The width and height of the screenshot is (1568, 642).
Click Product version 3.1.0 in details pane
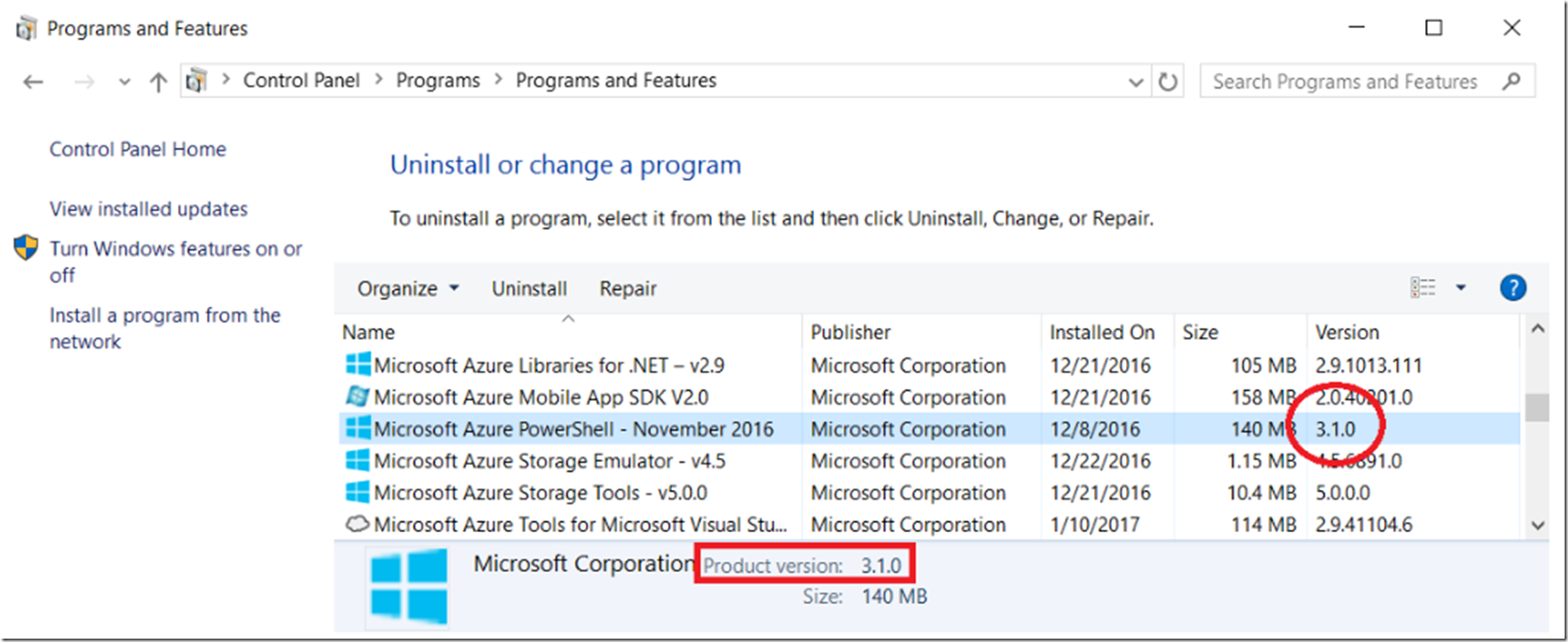(803, 565)
